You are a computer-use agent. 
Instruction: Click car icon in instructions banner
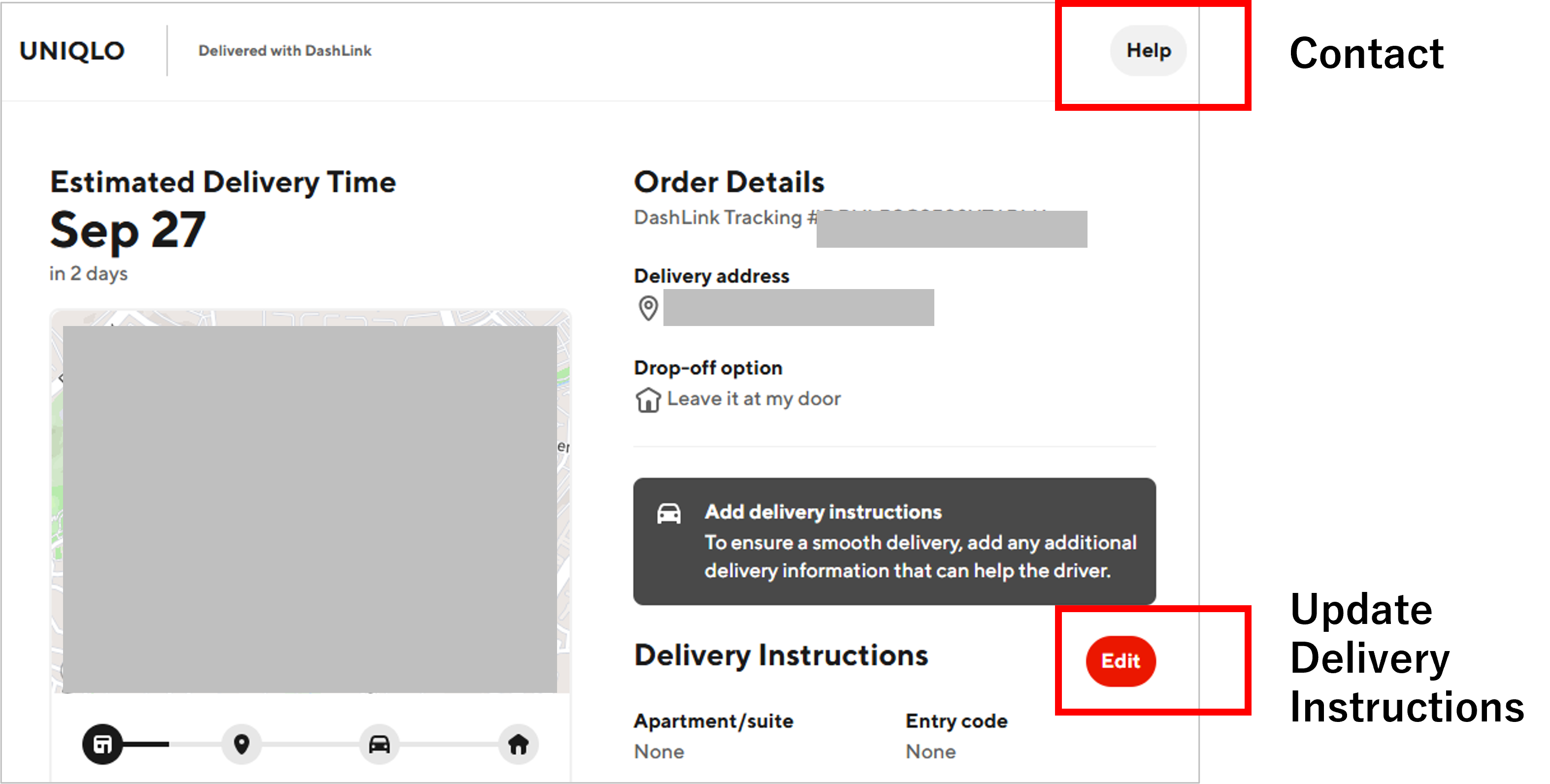(x=668, y=514)
